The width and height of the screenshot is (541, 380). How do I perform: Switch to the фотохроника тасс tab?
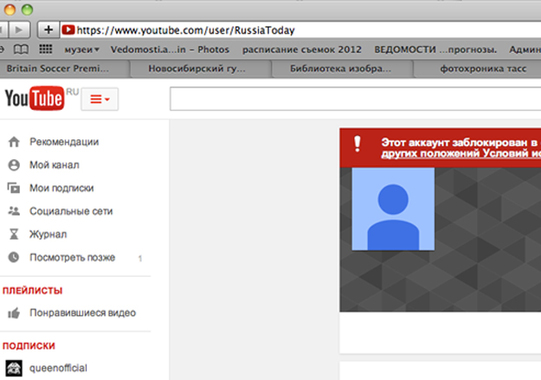(482, 68)
